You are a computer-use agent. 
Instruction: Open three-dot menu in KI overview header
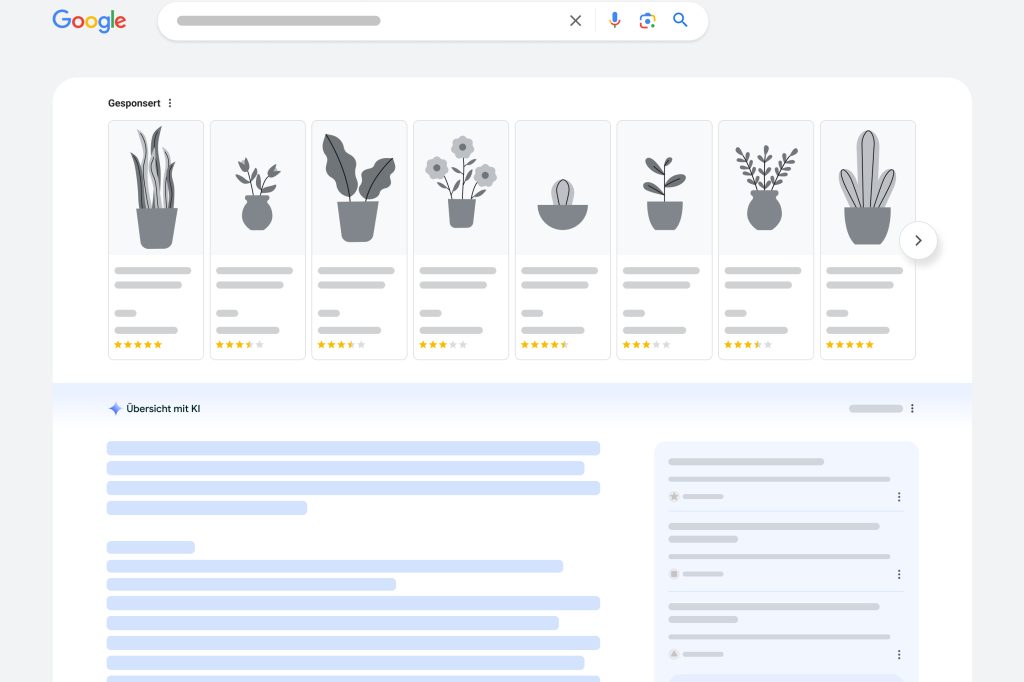coord(912,409)
